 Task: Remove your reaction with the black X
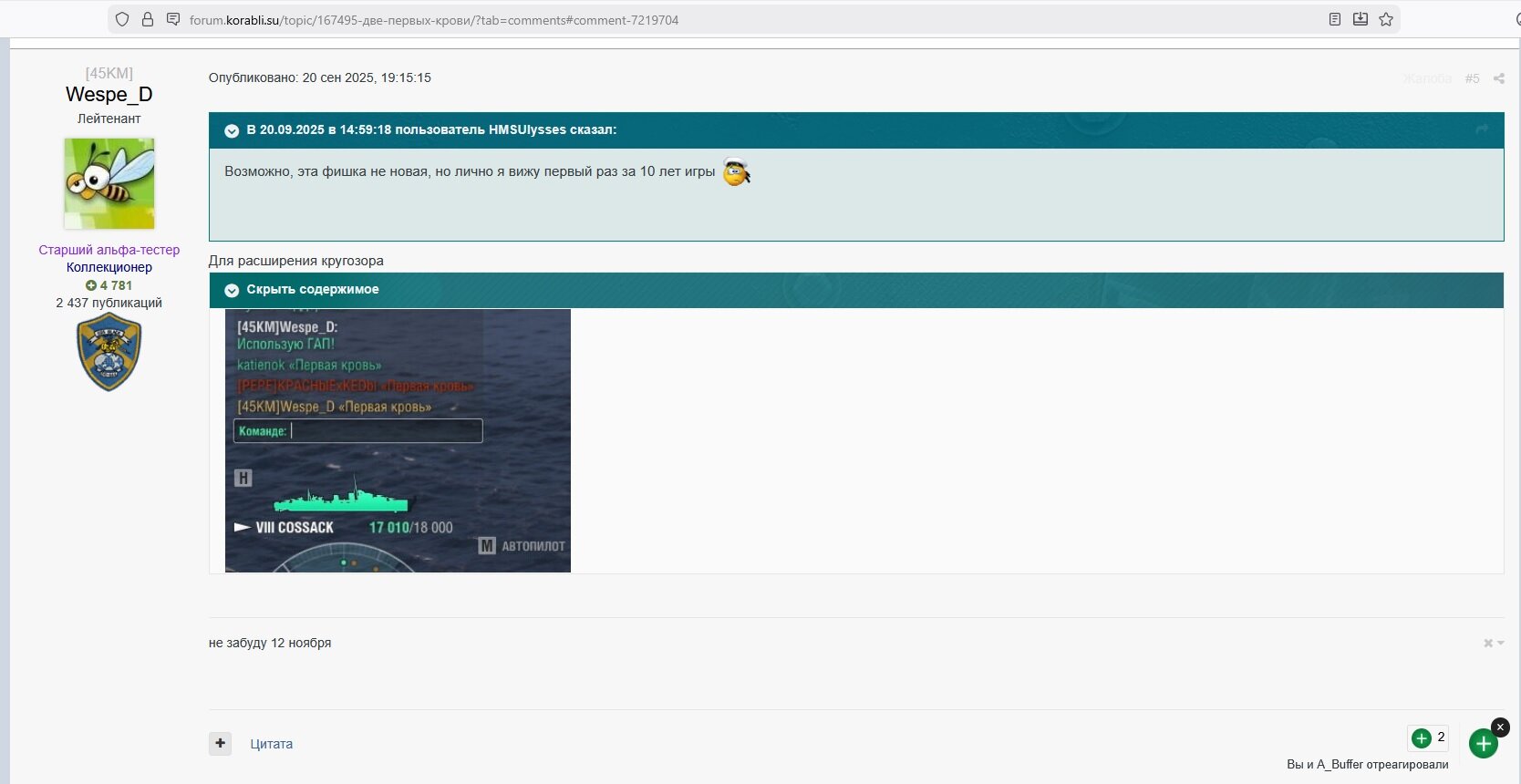click(1500, 727)
